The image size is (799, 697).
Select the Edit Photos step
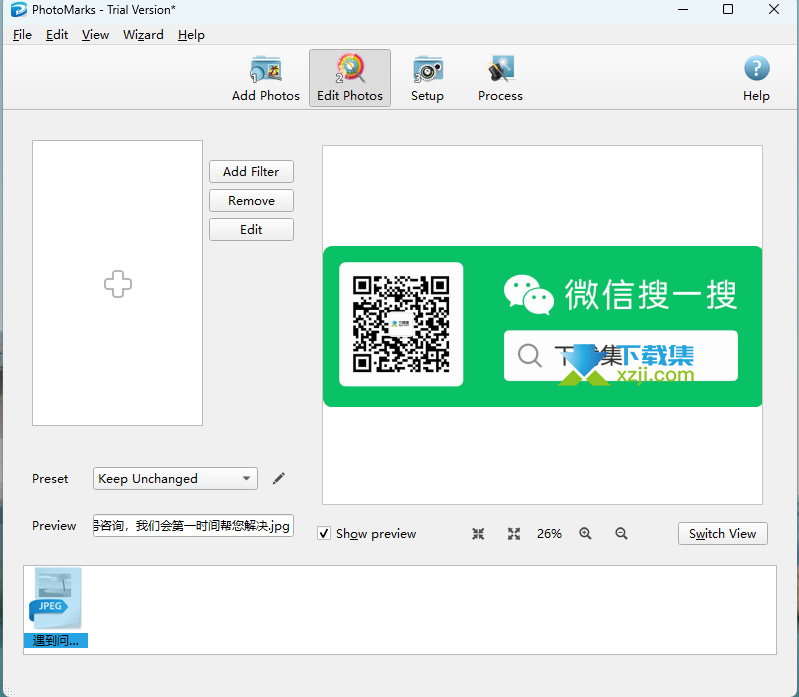(350, 78)
